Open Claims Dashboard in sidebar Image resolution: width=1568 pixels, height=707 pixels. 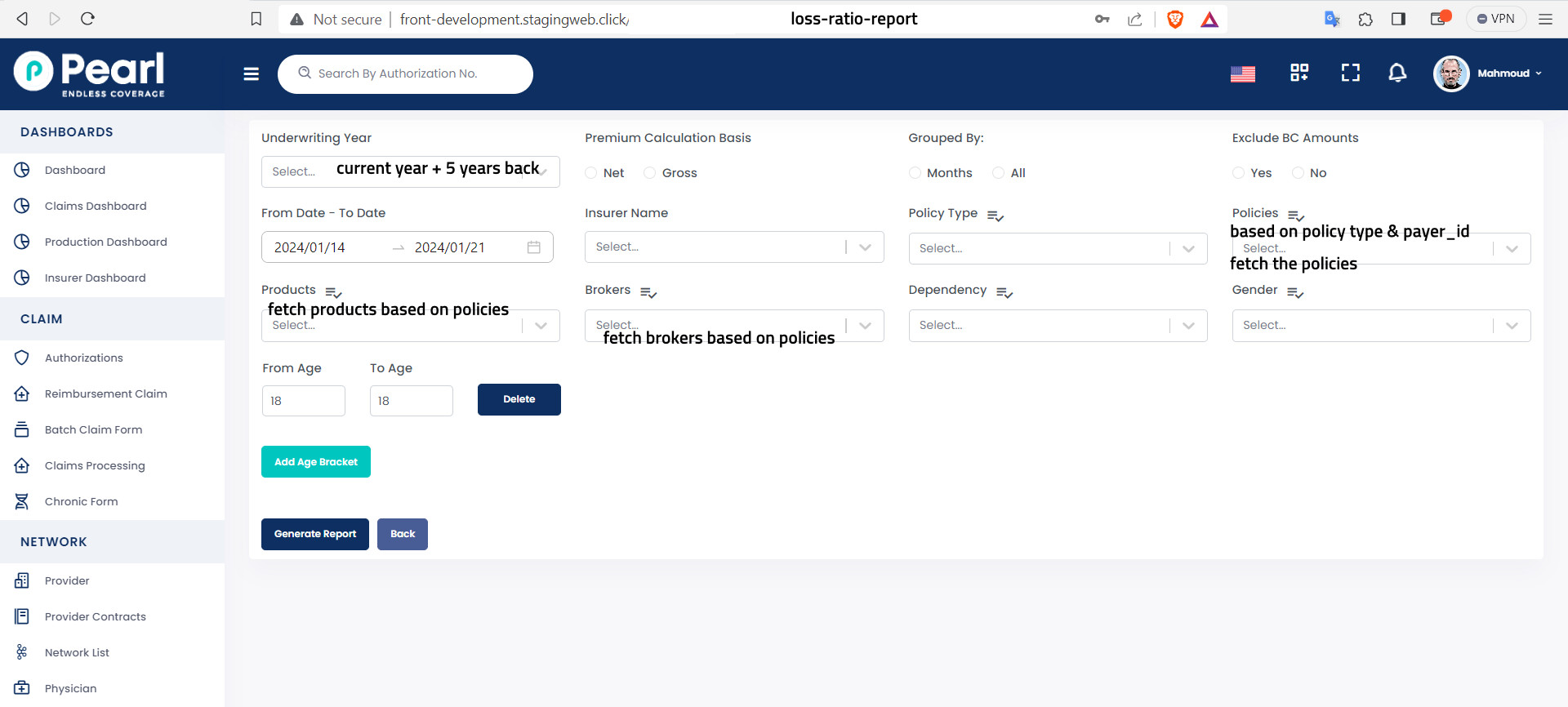pyautogui.click(x=96, y=207)
